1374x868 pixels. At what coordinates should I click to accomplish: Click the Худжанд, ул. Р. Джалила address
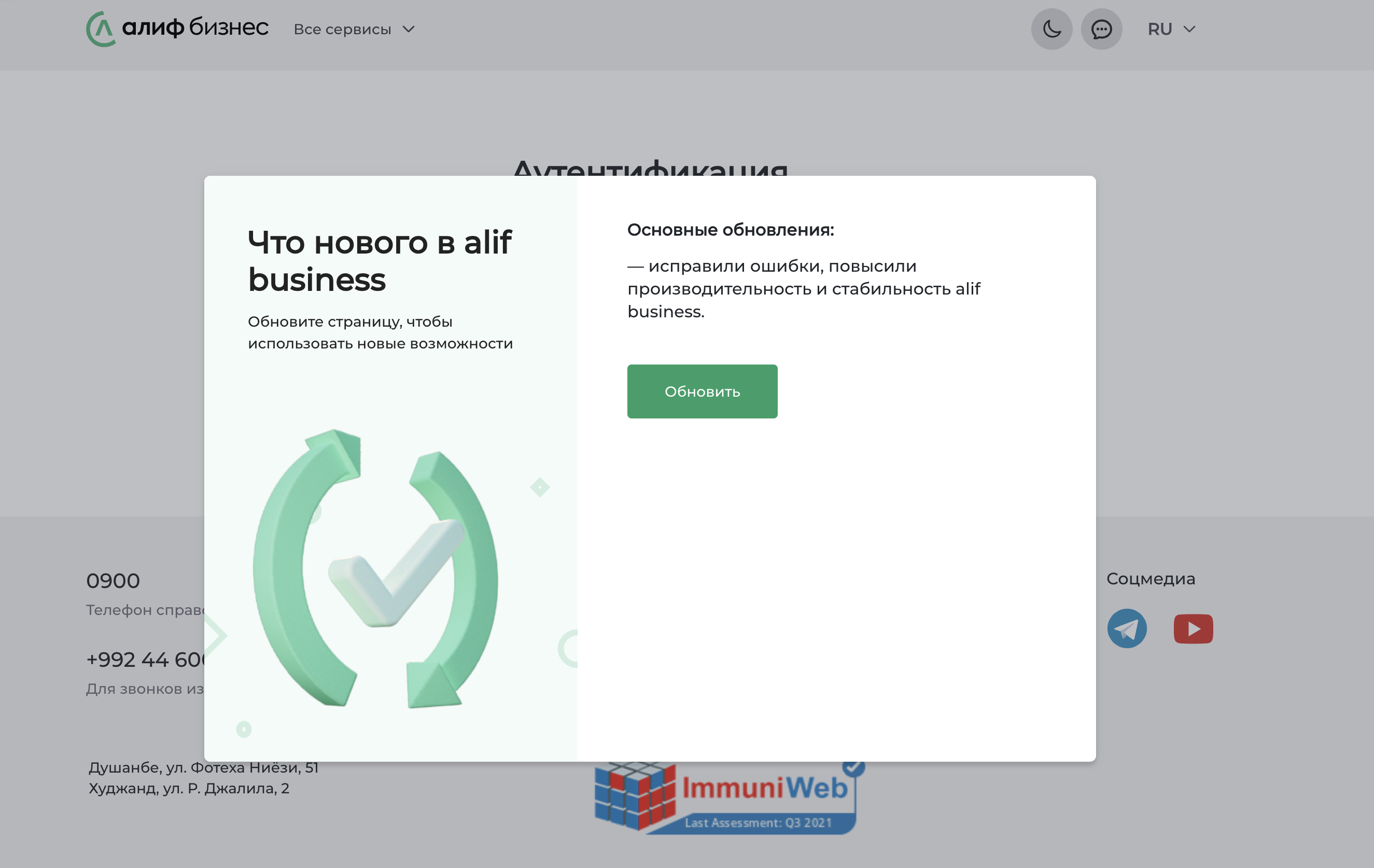pyautogui.click(x=189, y=789)
